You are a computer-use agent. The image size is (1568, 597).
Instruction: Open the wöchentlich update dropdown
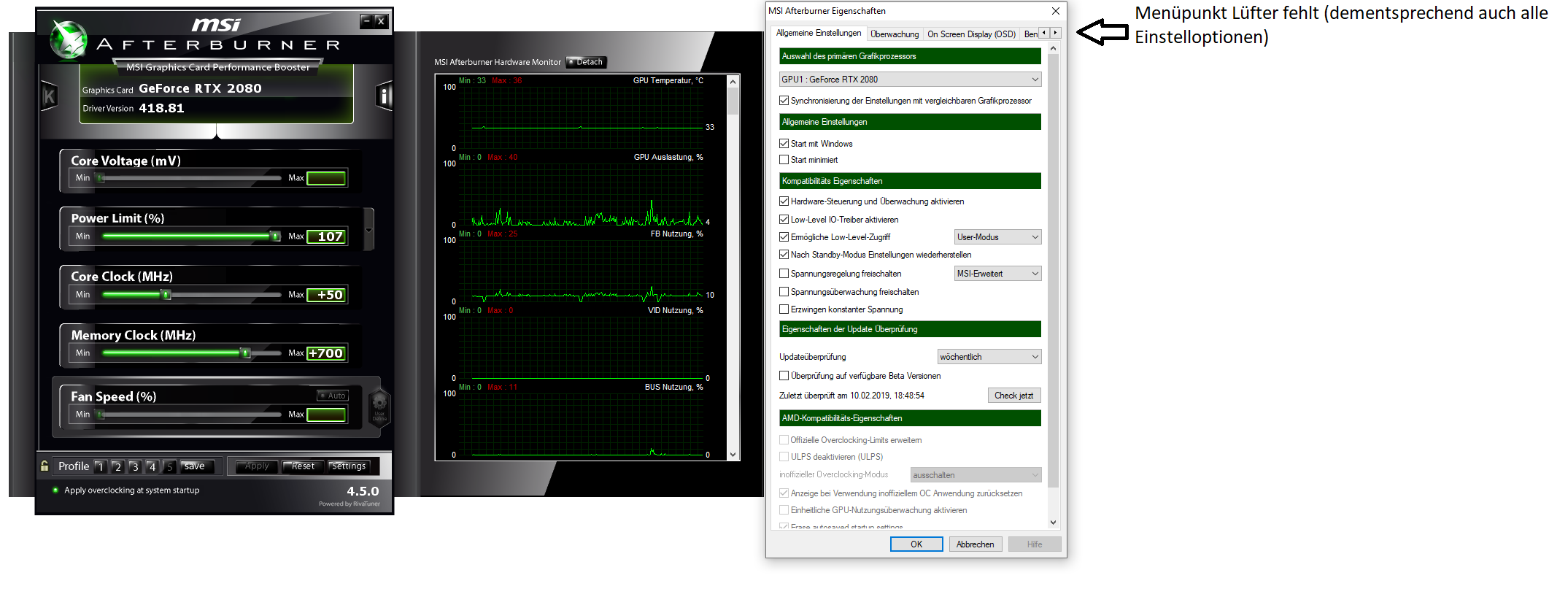(989, 357)
